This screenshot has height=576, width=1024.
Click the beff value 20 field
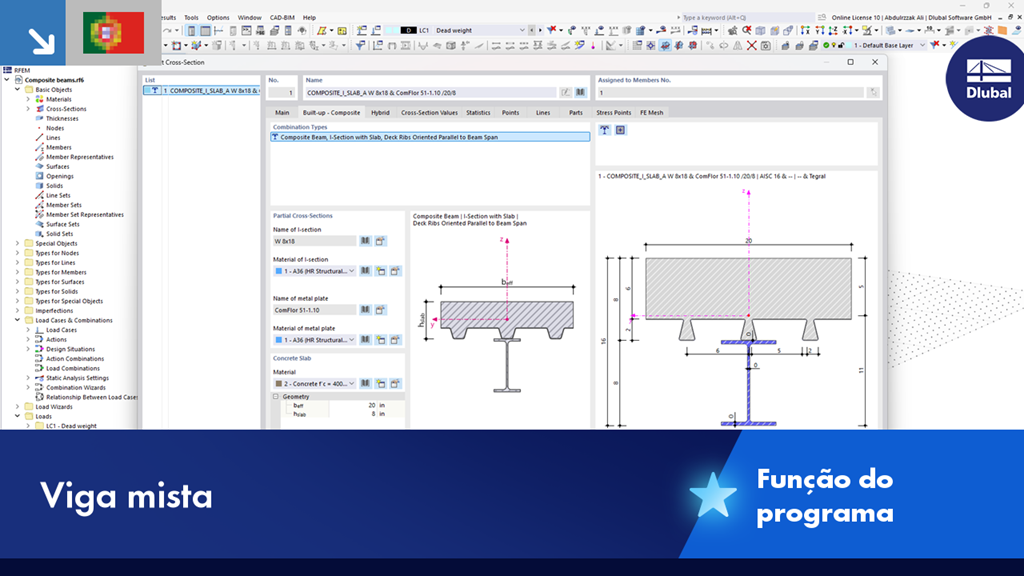coord(353,406)
